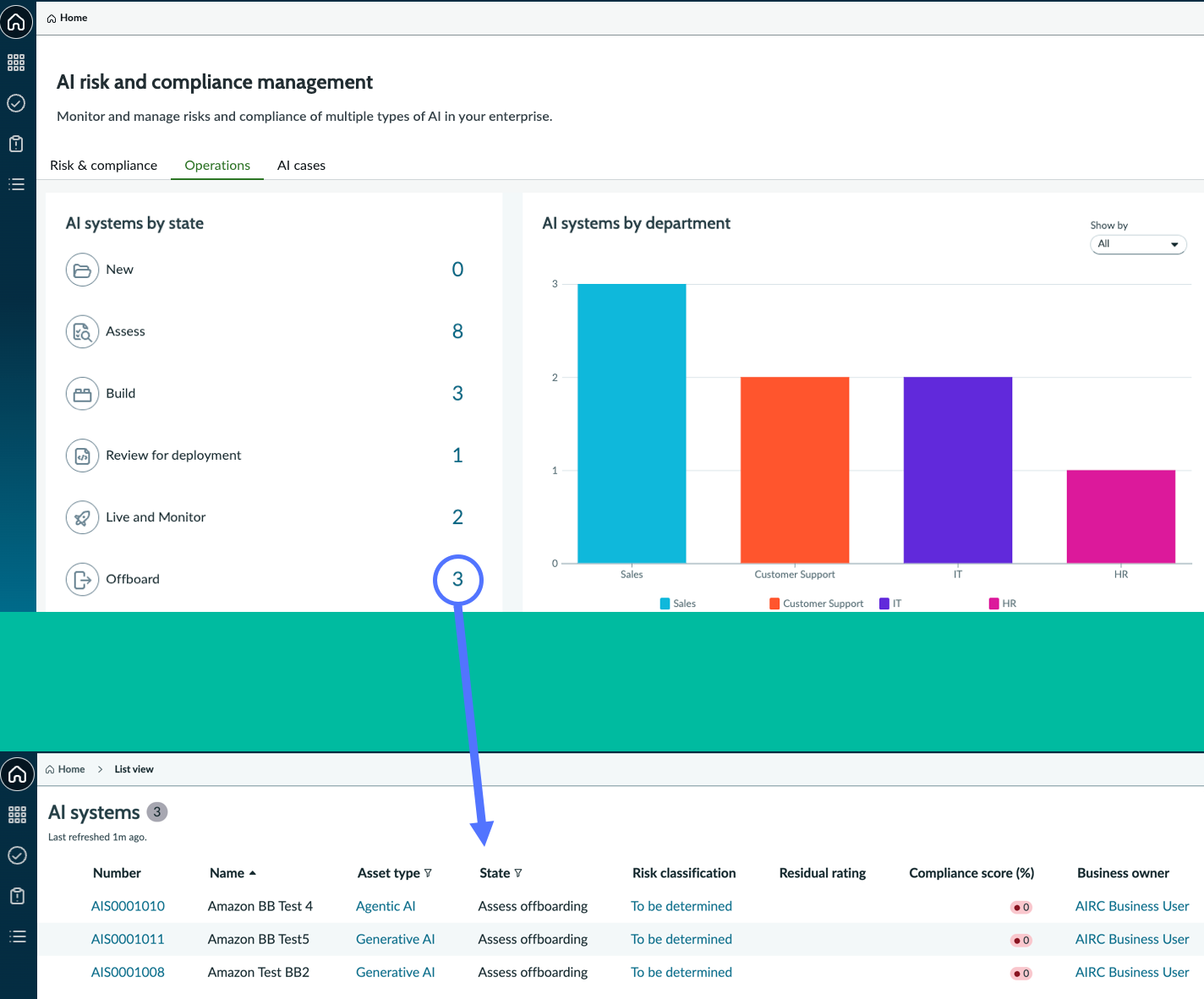The width and height of the screenshot is (1204, 999).
Task: Click the list icon in top sidebar
Action: coord(16,184)
